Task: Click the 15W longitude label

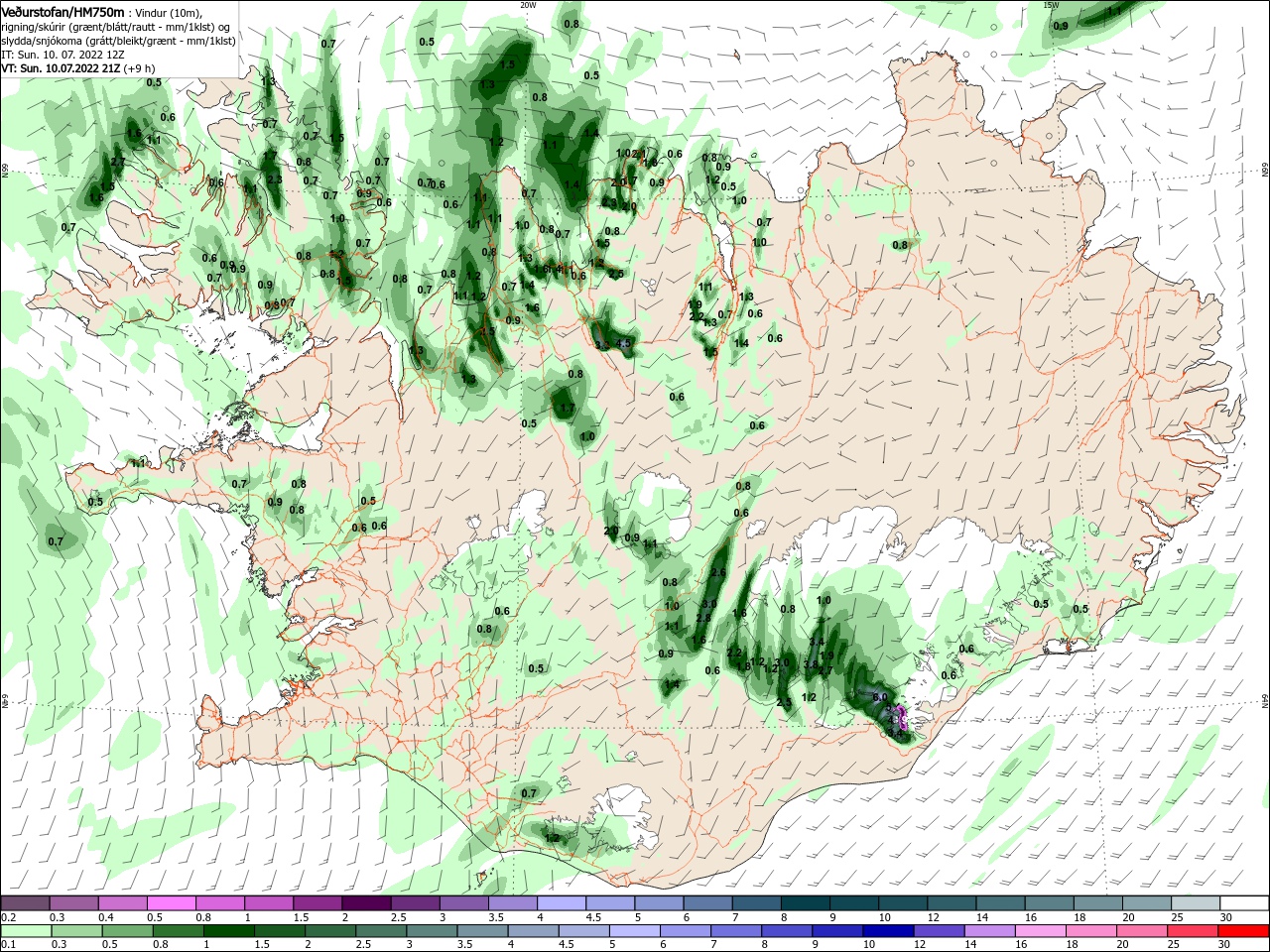Action: pos(1051,5)
